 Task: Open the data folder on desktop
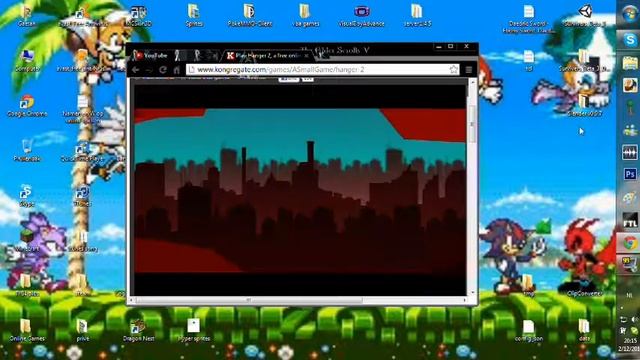pyautogui.click(x=584, y=331)
